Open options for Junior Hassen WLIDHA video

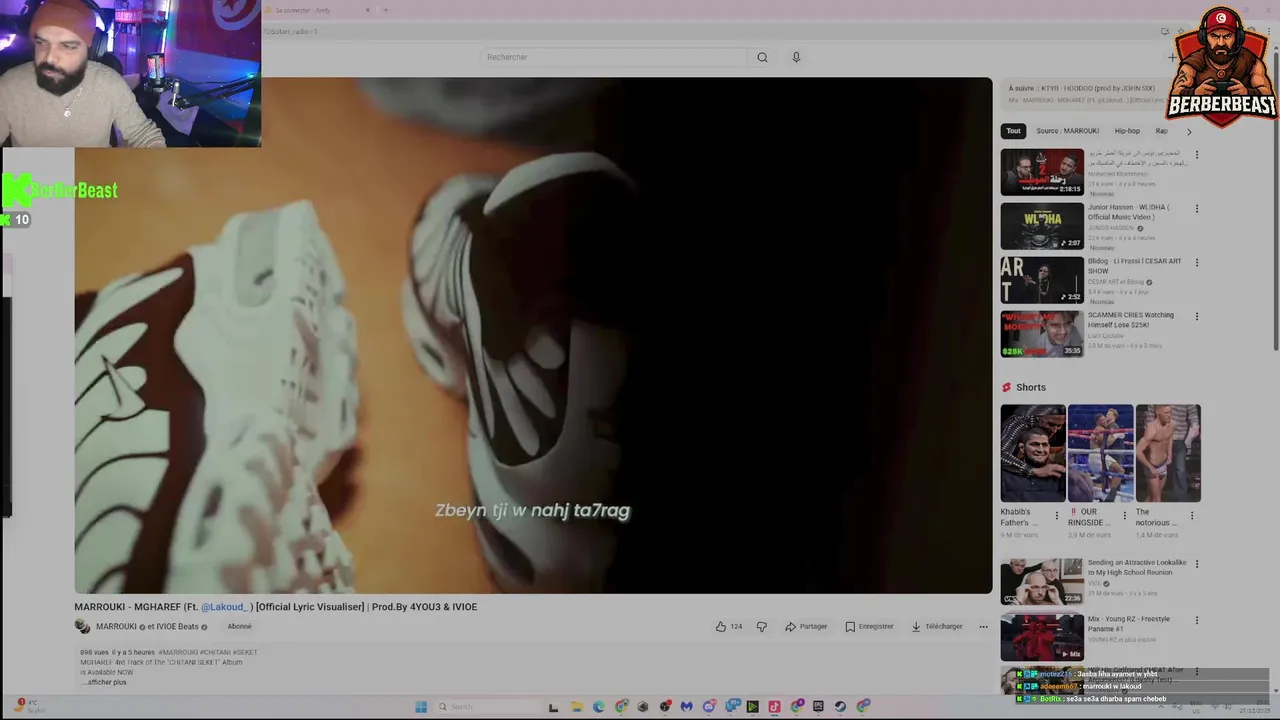[x=1196, y=209]
